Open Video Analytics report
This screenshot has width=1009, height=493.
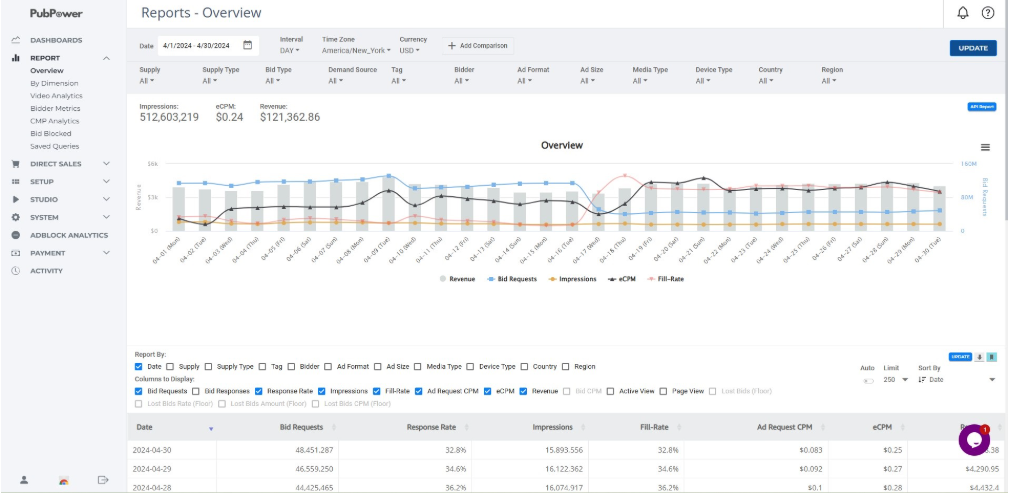click(56, 96)
